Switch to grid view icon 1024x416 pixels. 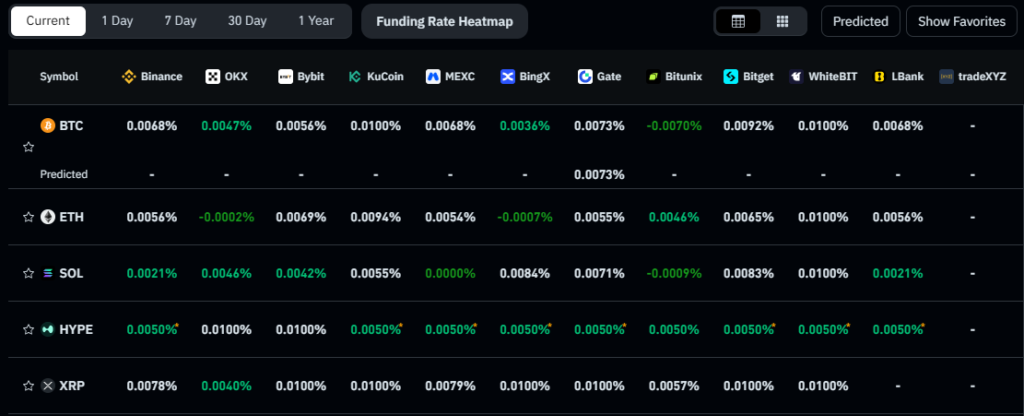782,22
